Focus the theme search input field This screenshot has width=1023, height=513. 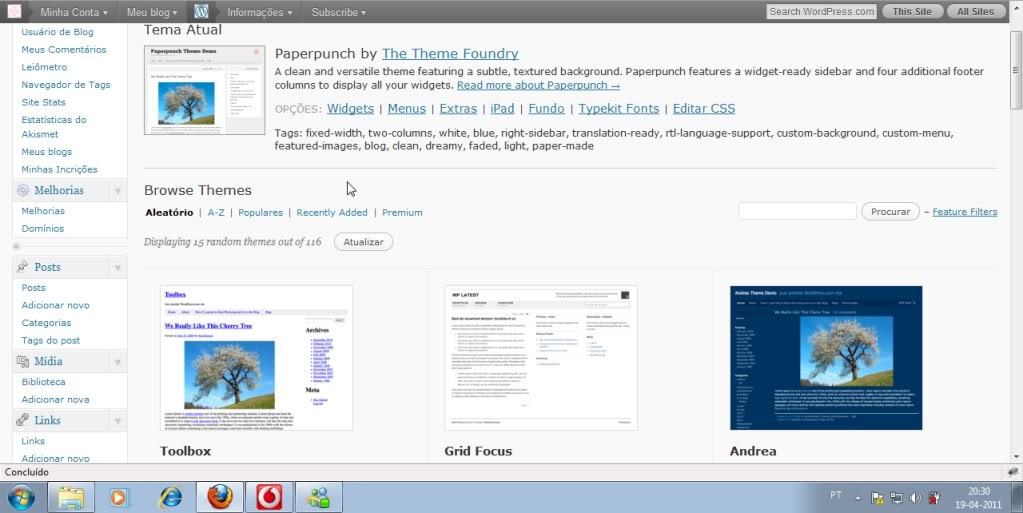click(797, 211)
